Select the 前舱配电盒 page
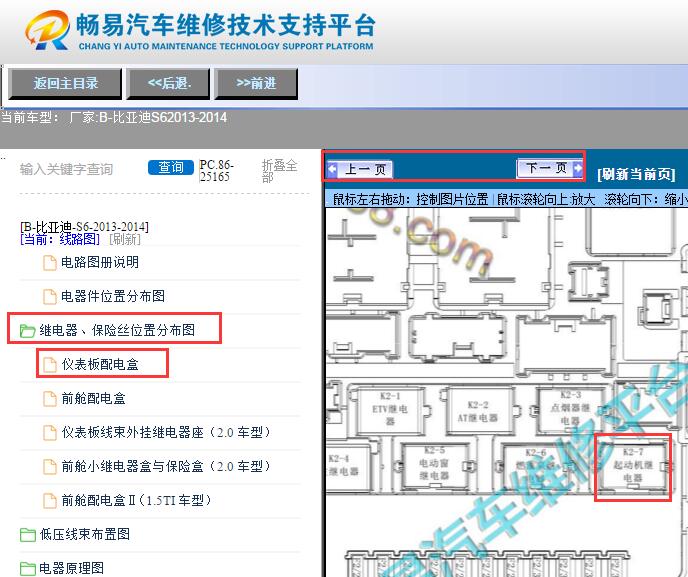 point(93,398)
